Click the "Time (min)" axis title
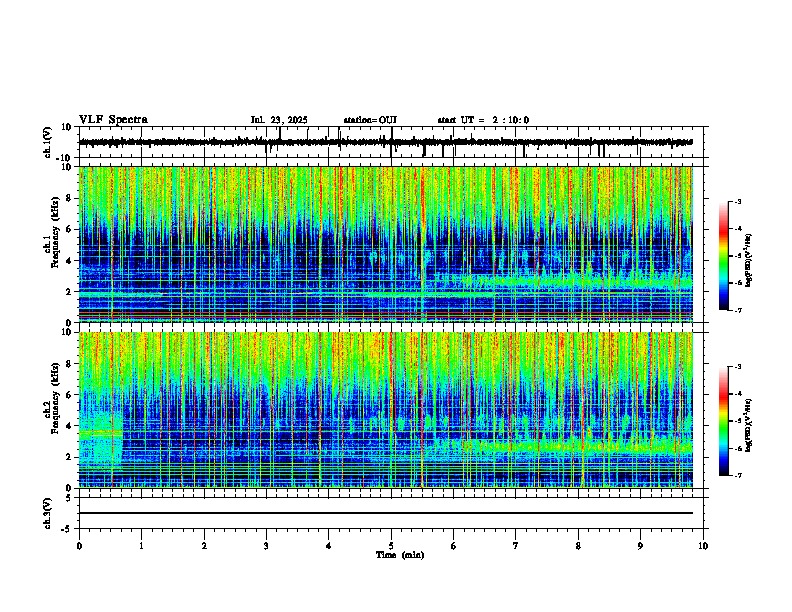This screenshot has height=612, width=792. pyautogui.click(x=400, y=555)
